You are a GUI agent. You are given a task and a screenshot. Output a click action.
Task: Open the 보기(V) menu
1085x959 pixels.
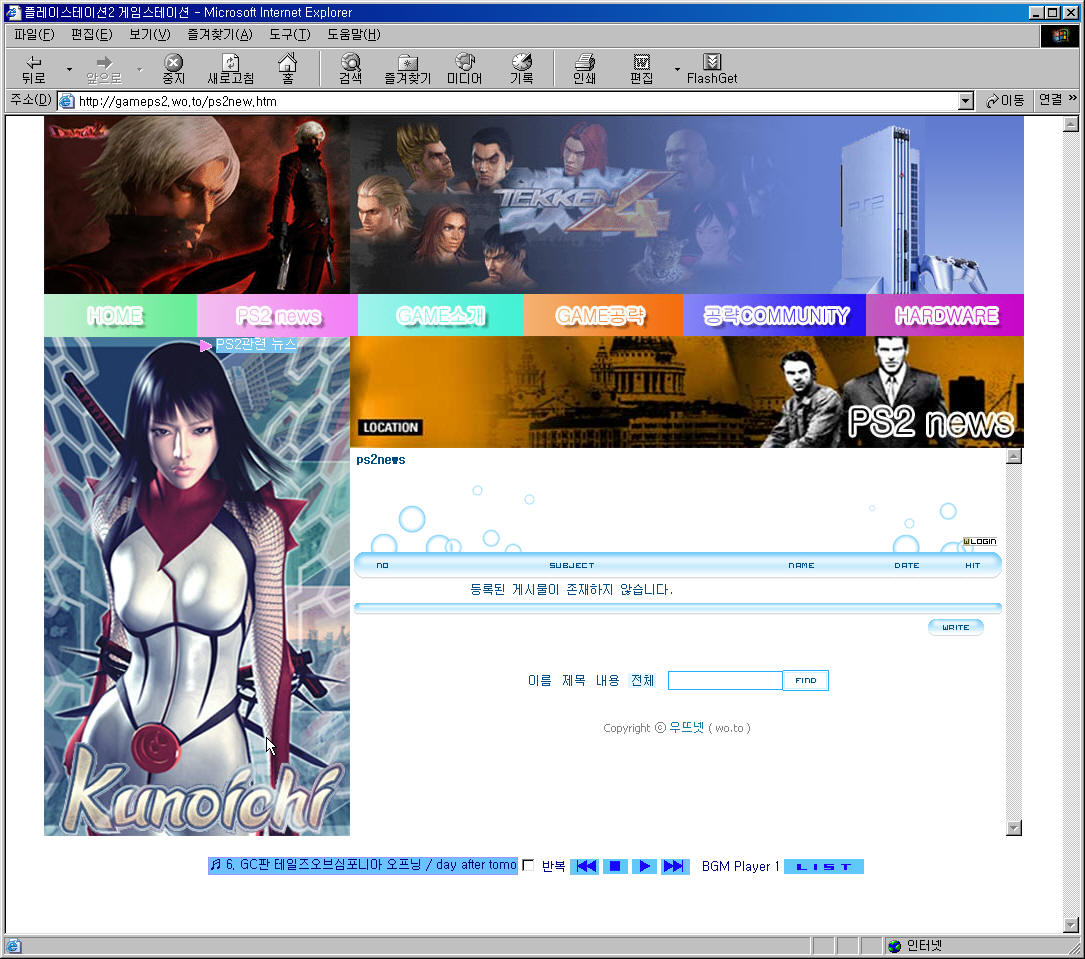click(x=149, y=34)
